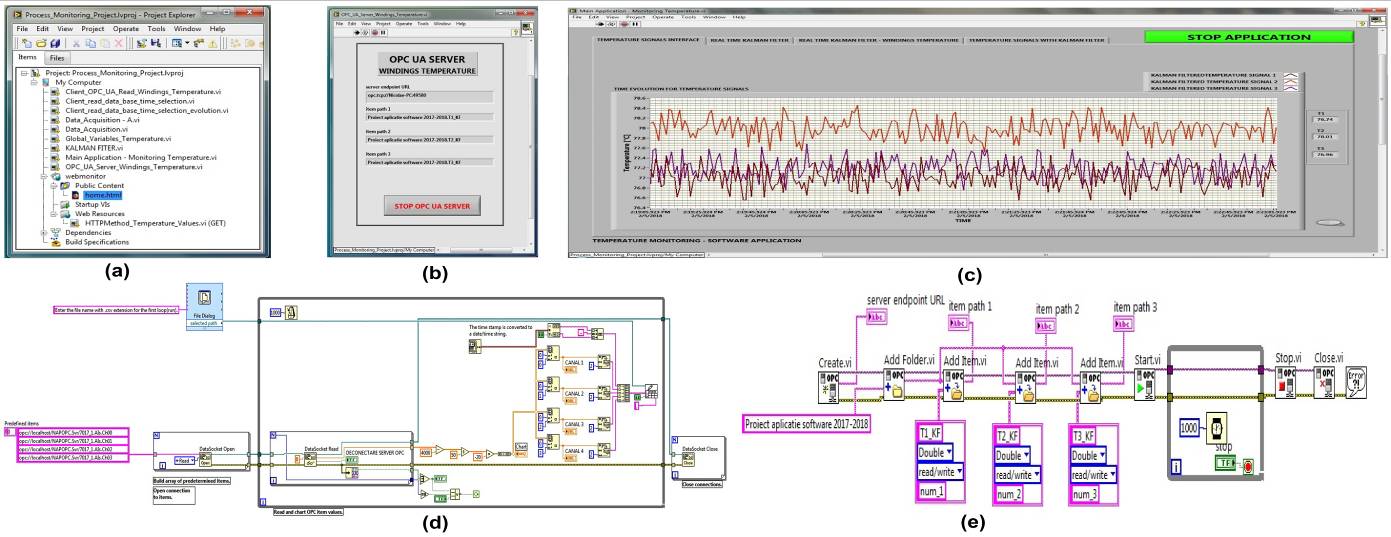Click the OPC Close.vi node icon
Image resolution: width=1391 pixels, height=537 pixels.
[x=1326, y=384]
